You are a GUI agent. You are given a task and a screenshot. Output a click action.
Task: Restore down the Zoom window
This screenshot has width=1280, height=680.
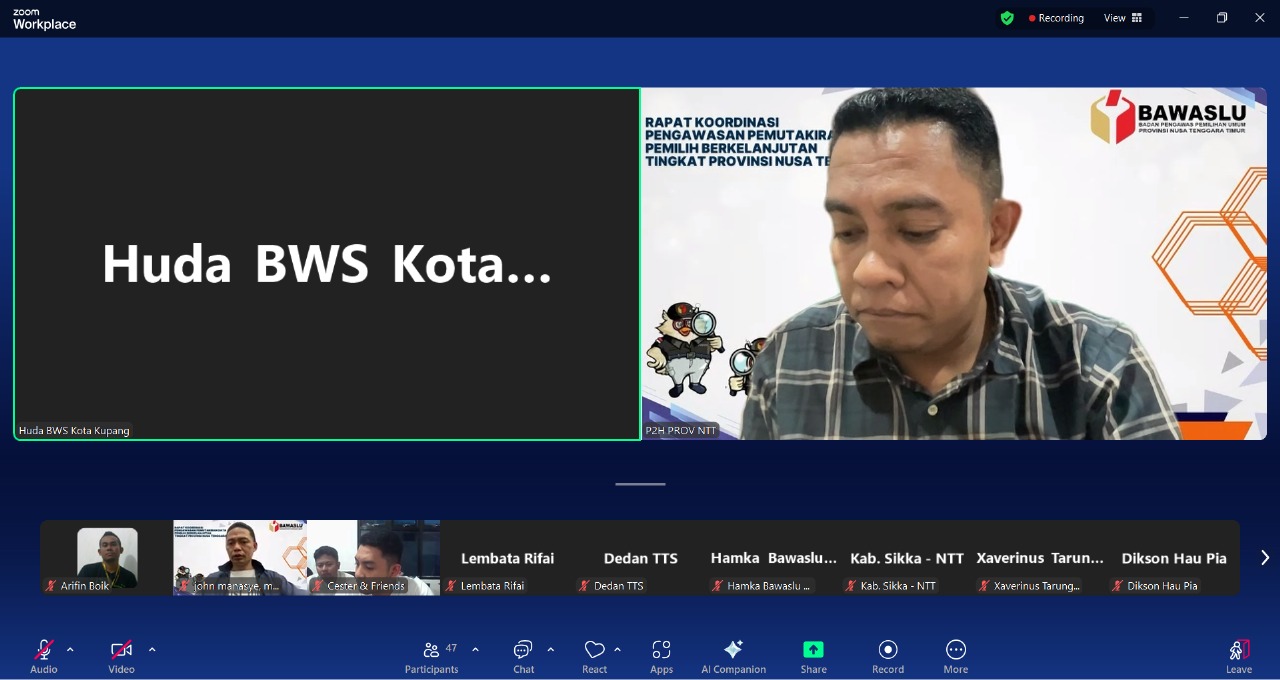pyautogui.click(x=1222, y=18)
